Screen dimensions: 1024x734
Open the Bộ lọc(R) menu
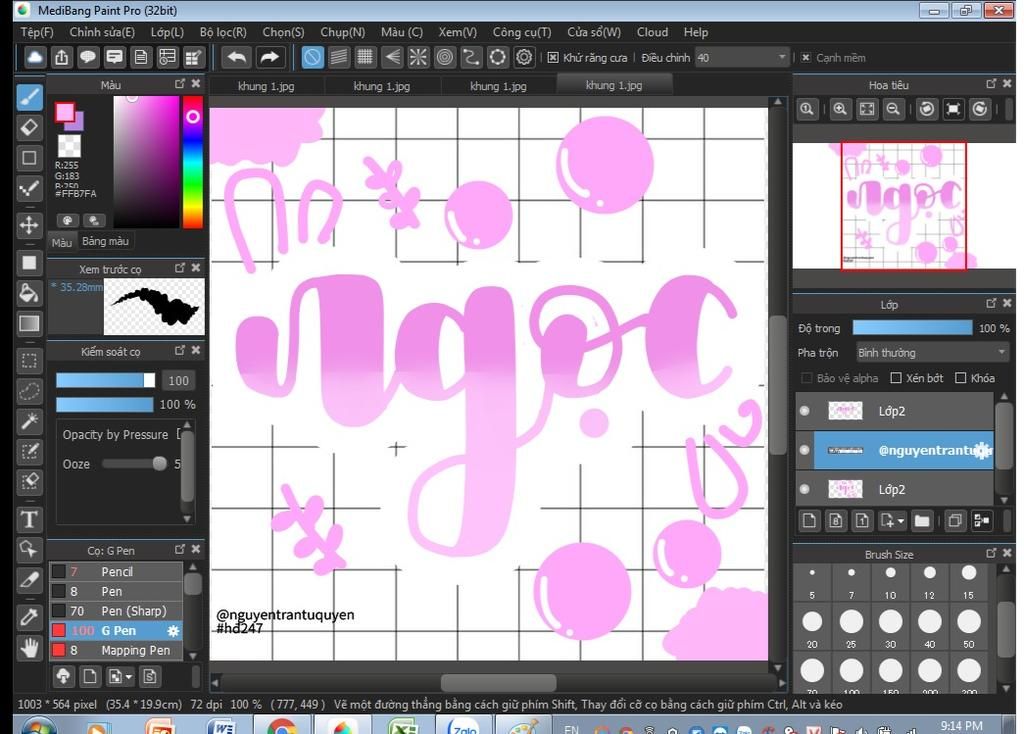coord(223,32)
